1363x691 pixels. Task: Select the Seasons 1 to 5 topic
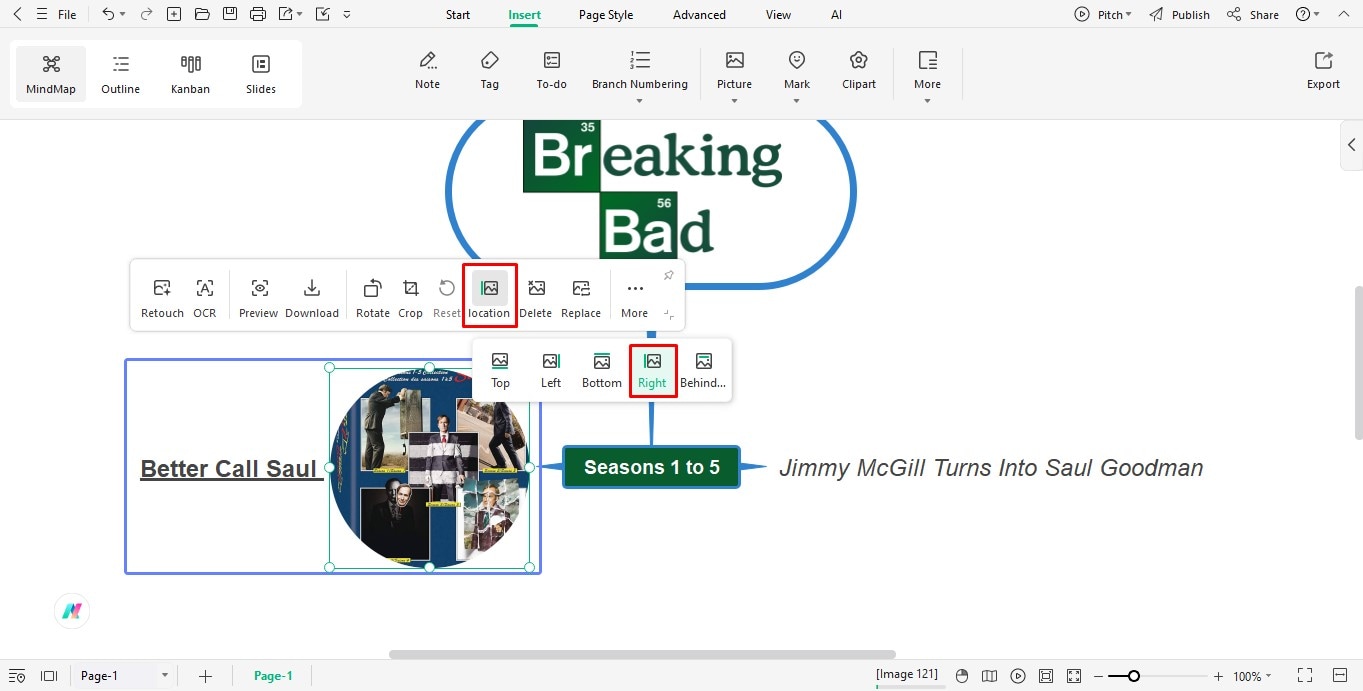(652, 467)
